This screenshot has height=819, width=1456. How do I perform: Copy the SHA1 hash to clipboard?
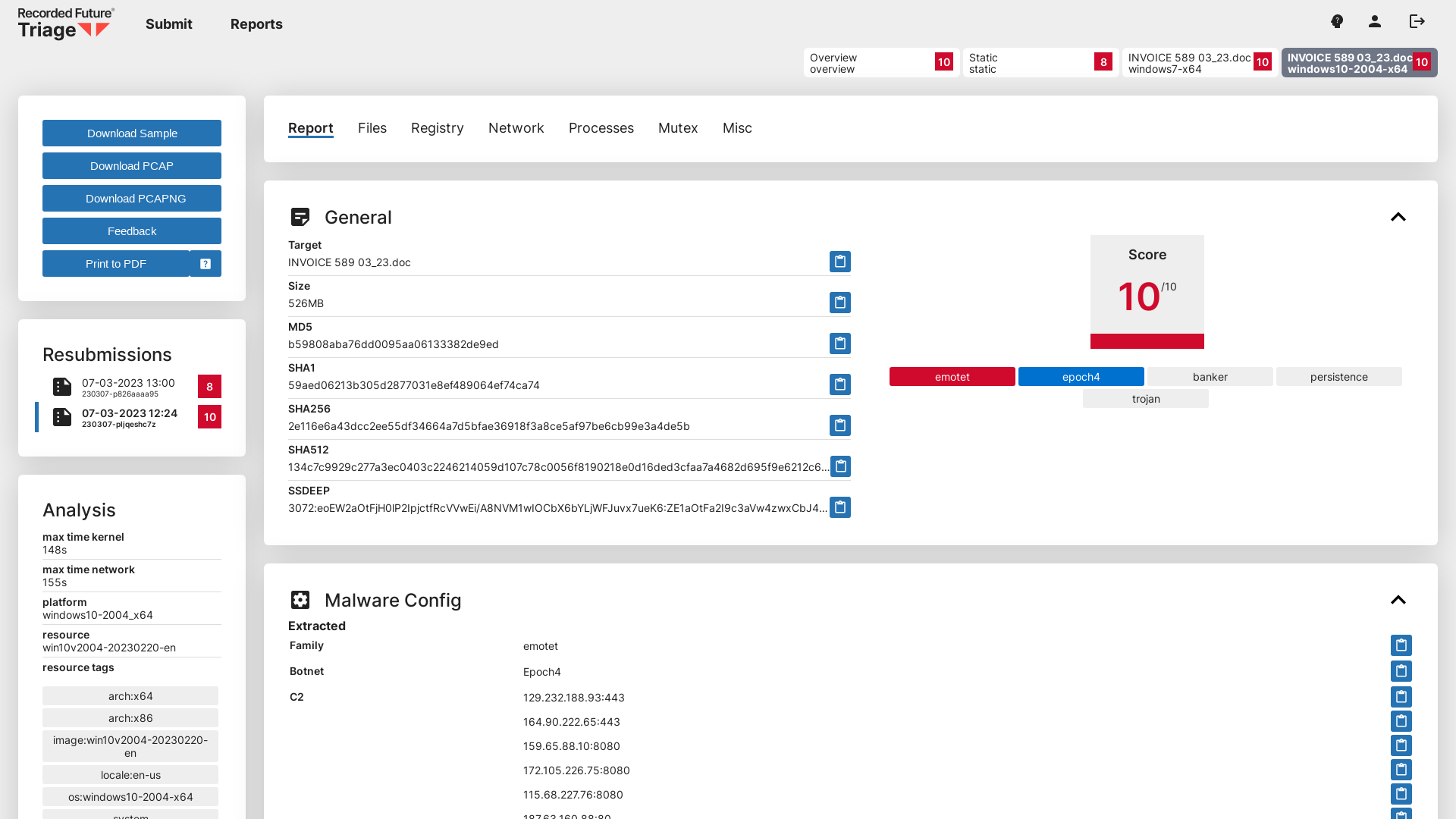pos(839,384)
